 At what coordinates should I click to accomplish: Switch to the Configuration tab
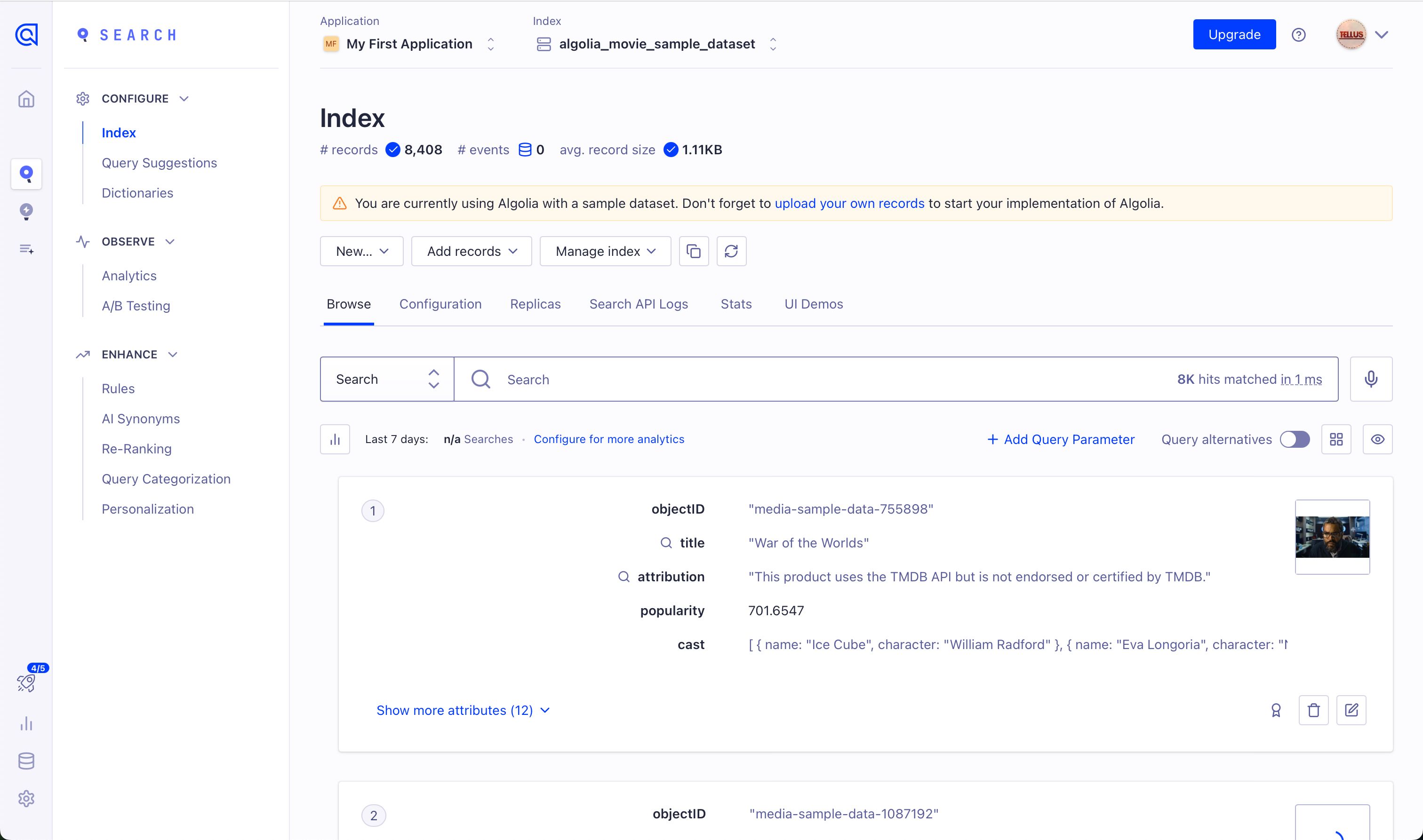[x=440, y=304]
